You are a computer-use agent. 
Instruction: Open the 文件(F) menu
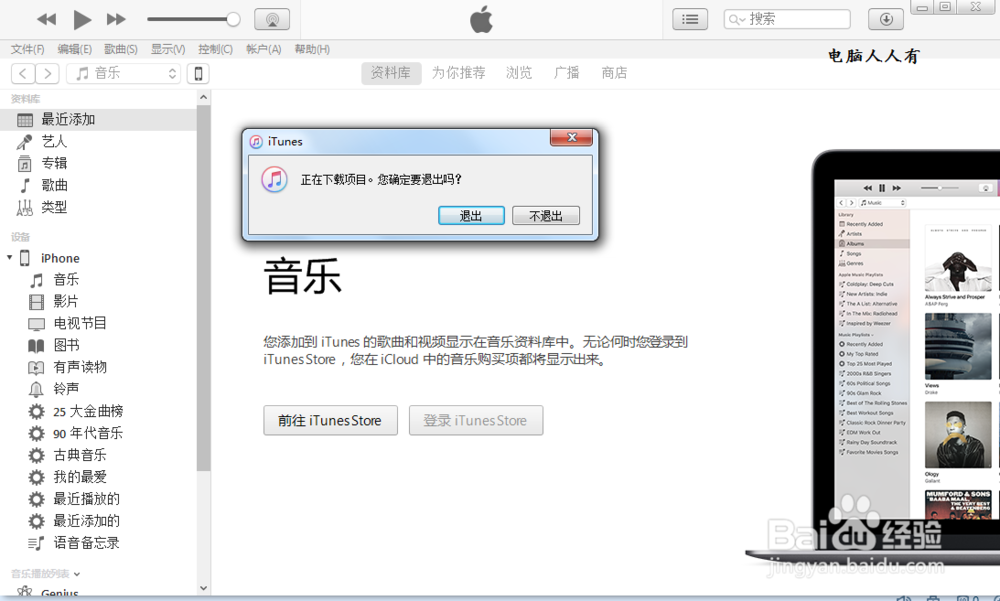tap(27, 49)
